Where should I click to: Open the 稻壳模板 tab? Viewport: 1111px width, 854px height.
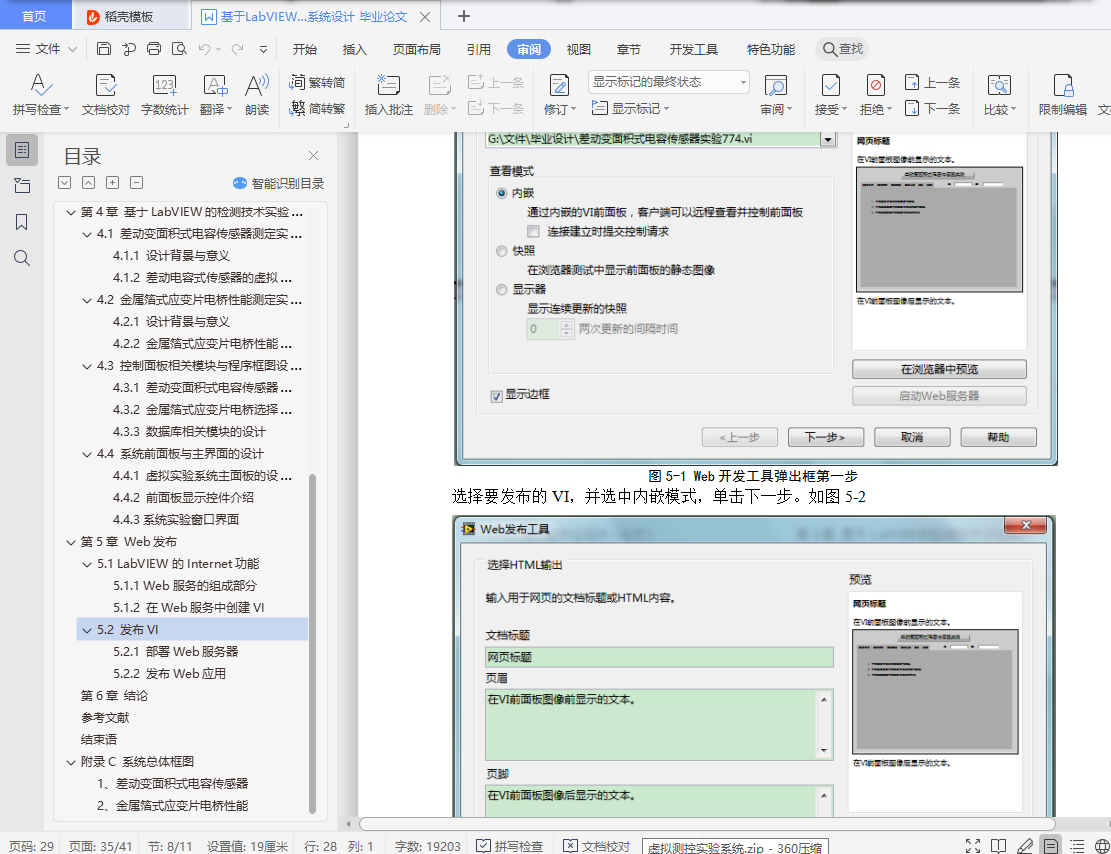click(131, 16)
